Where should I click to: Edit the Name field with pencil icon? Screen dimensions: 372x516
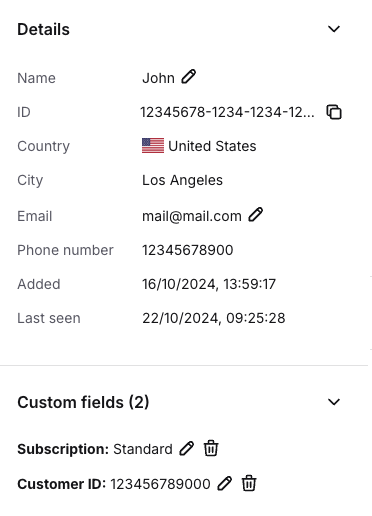tap(189, 77)
